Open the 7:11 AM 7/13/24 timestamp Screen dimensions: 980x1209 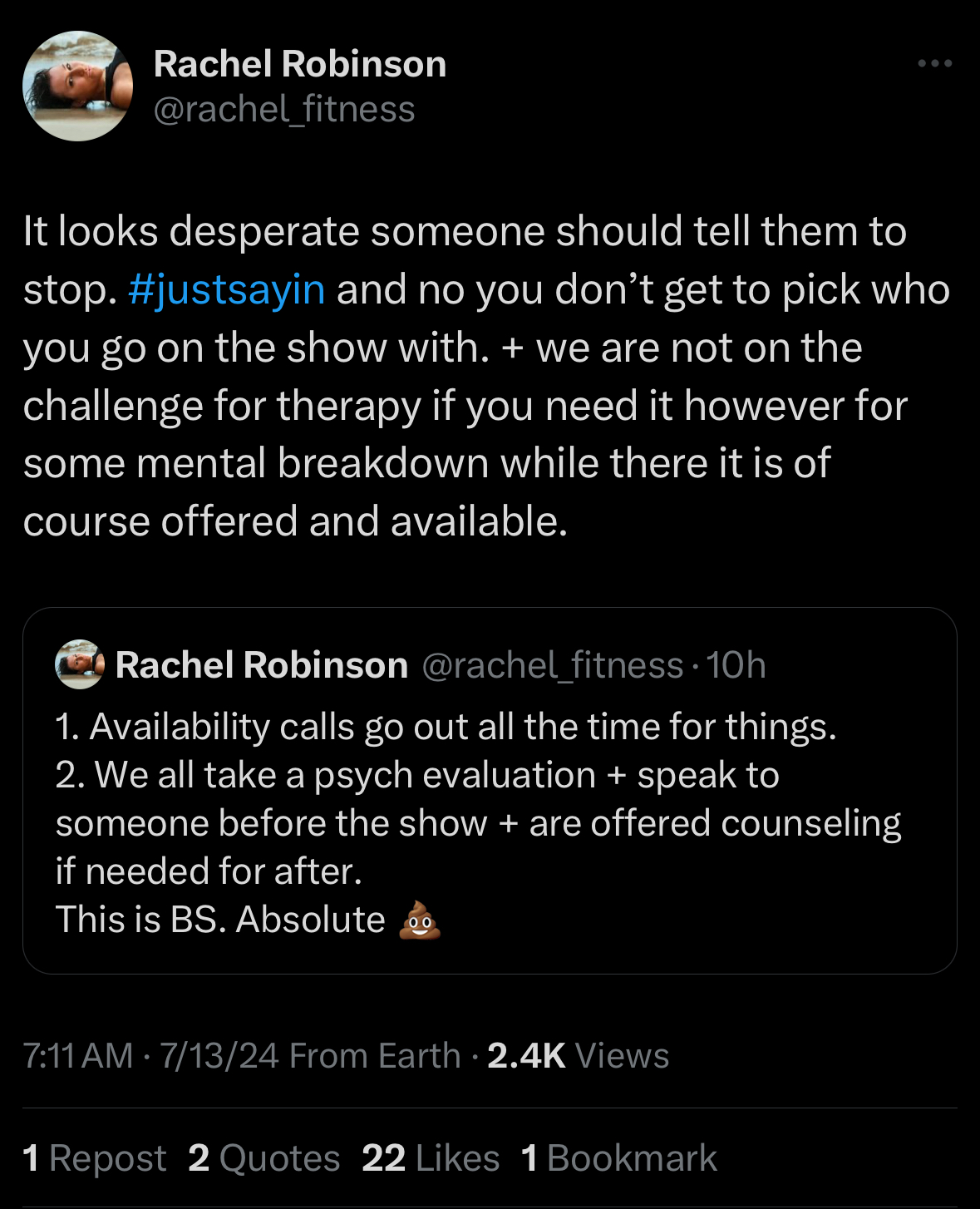pos(151,1056)
